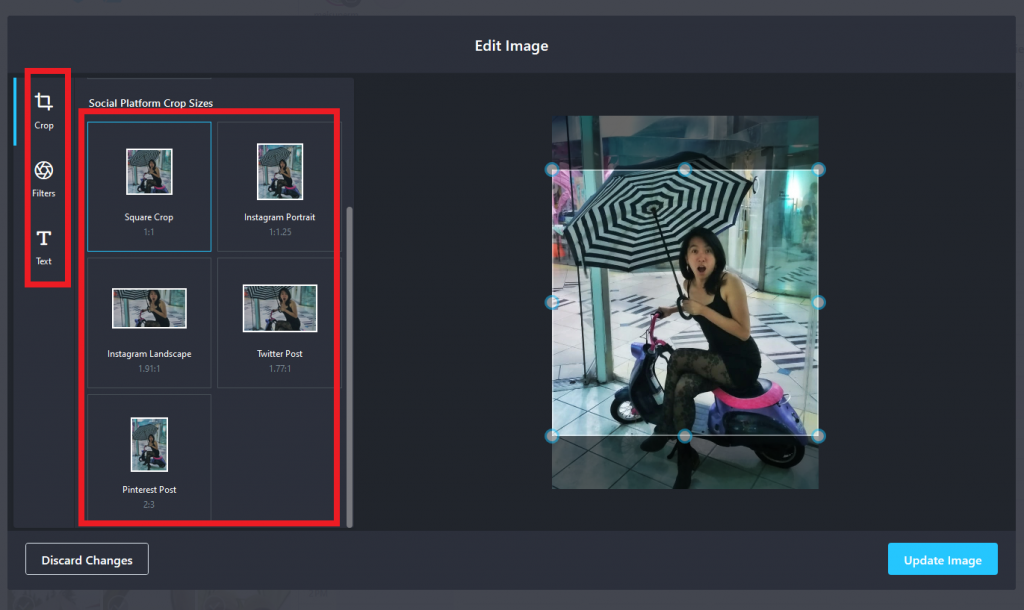The height and width of the screenshot is (610, 1024).
Task: Click the left-middle crop edge handle
Action: (x=552, y=302)
